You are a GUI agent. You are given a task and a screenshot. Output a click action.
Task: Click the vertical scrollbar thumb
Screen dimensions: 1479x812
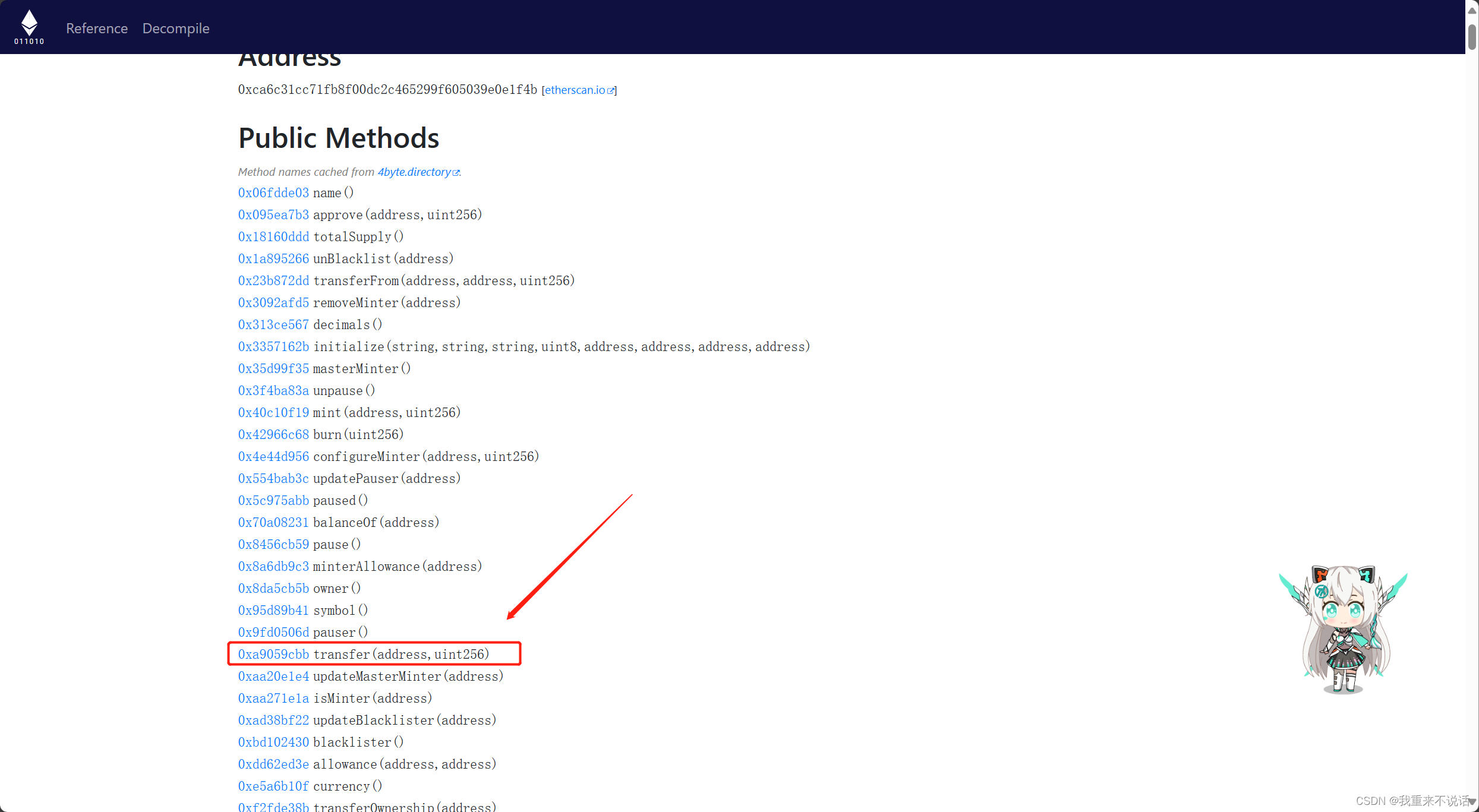pos(1472,37)
